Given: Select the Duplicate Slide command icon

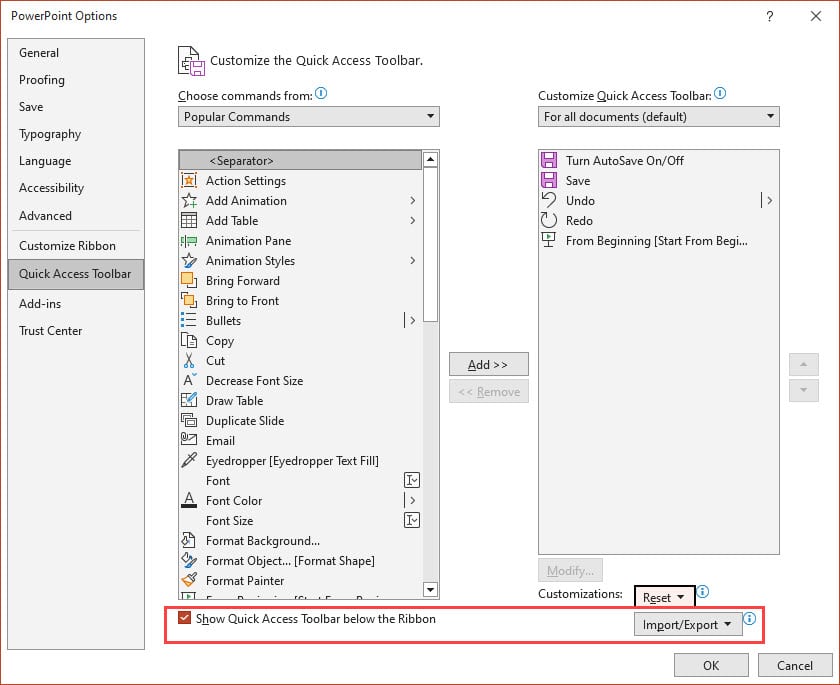Looking at the screenshot, I should coord(190,421).
